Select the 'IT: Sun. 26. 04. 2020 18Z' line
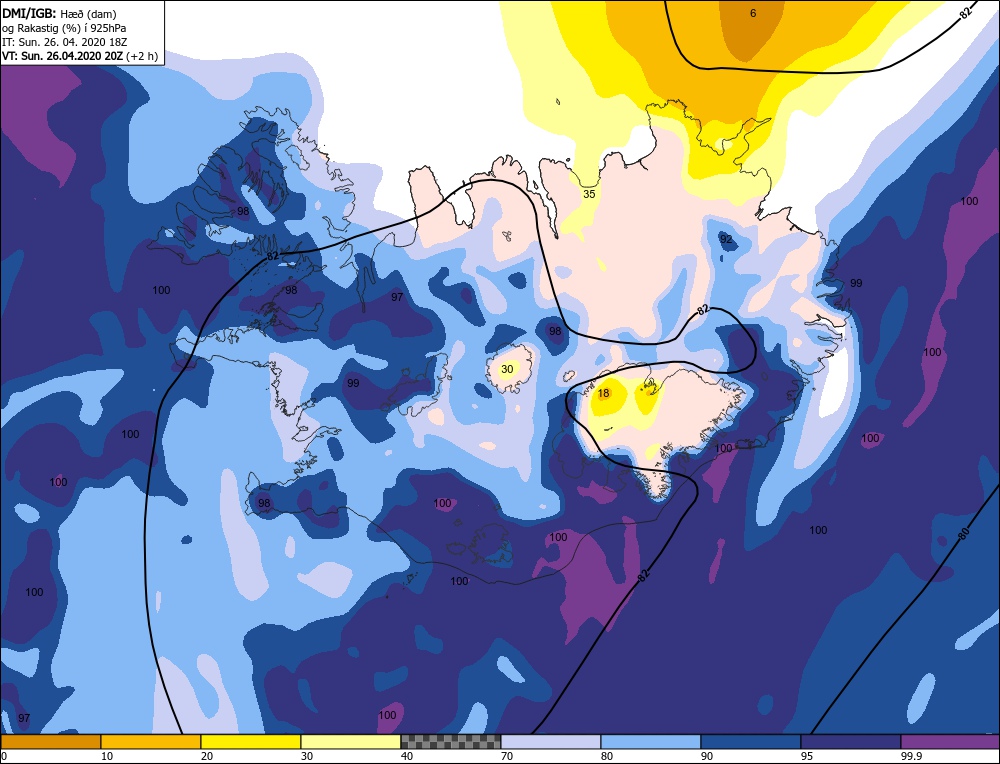Screen dimensions: 1000x764 pyautogui.click(x=64, y=41)
